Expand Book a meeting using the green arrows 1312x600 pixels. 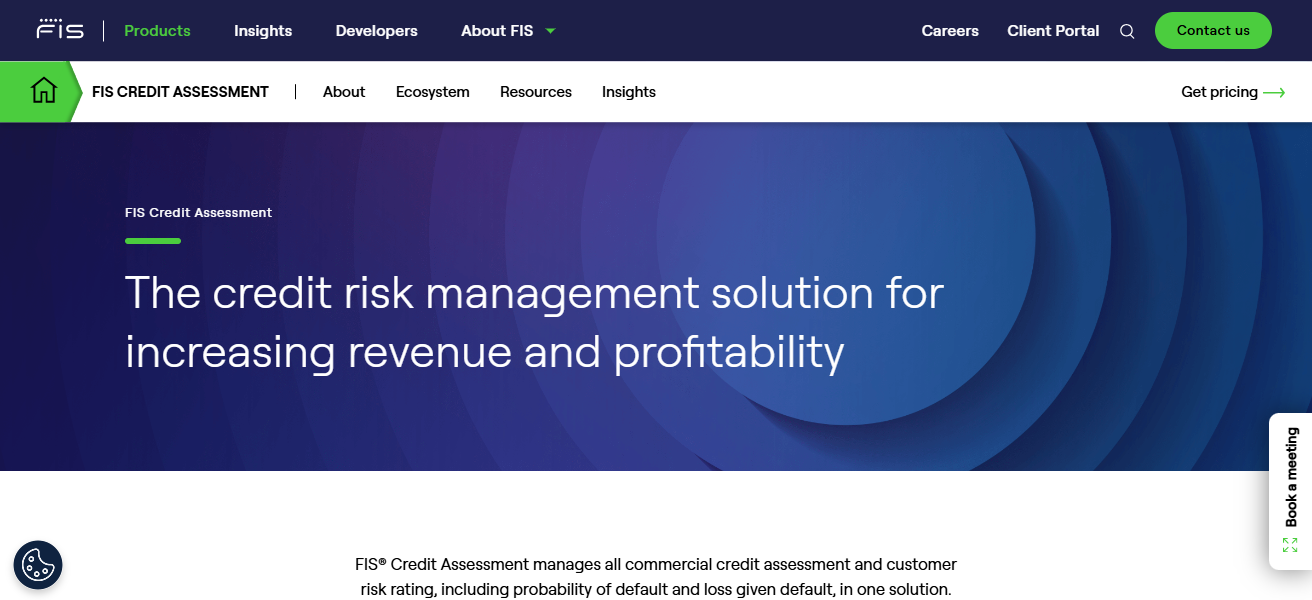(1290, 543)
